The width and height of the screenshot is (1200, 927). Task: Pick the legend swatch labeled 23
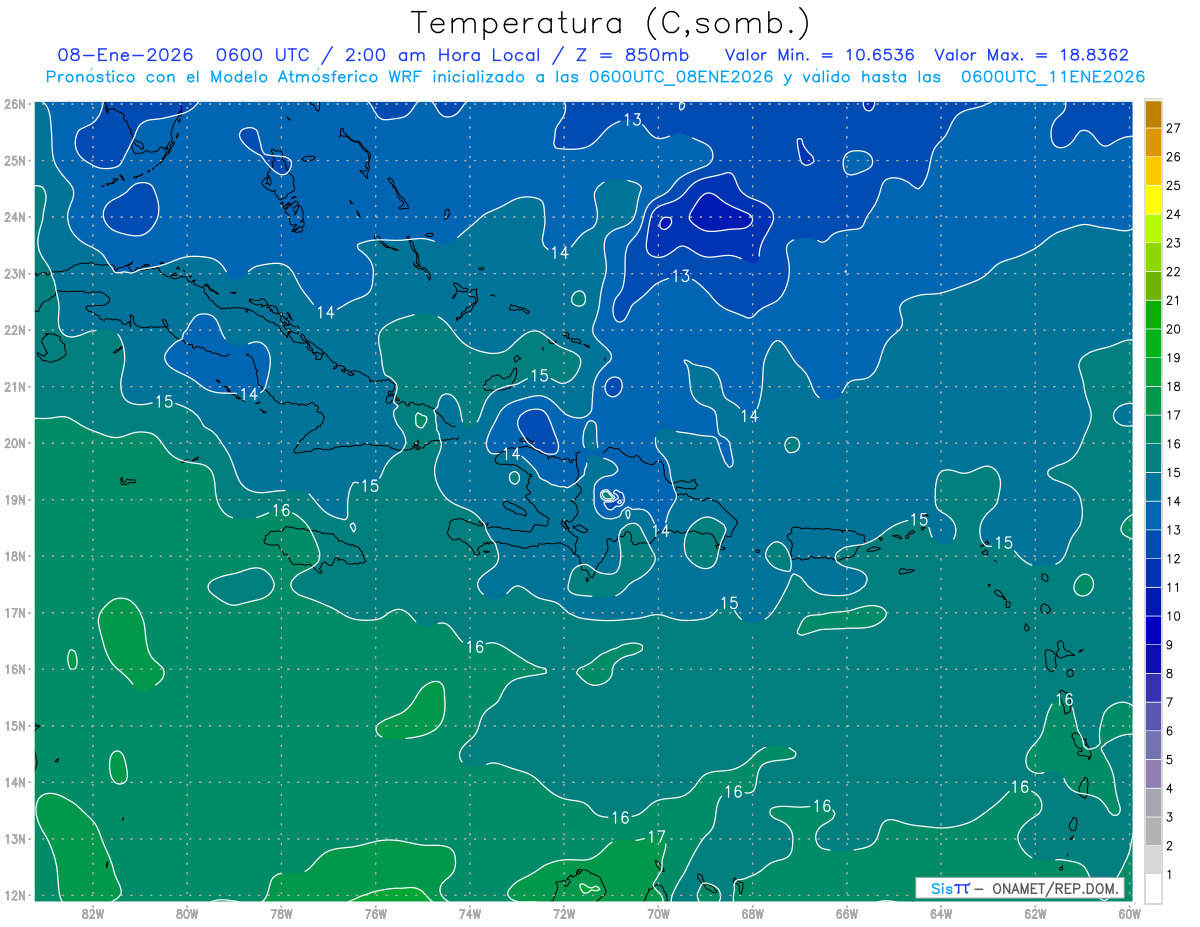1153,229
